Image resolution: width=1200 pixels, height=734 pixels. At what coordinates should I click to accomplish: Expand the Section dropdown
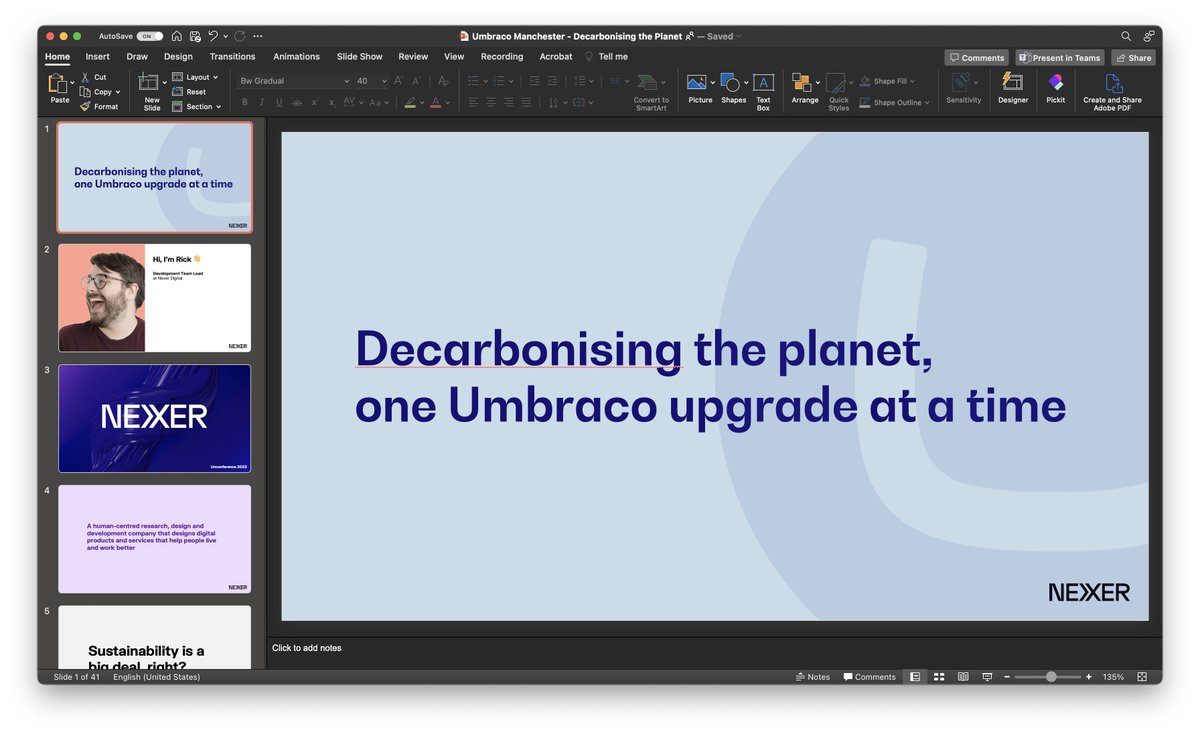tap(196, 106)
